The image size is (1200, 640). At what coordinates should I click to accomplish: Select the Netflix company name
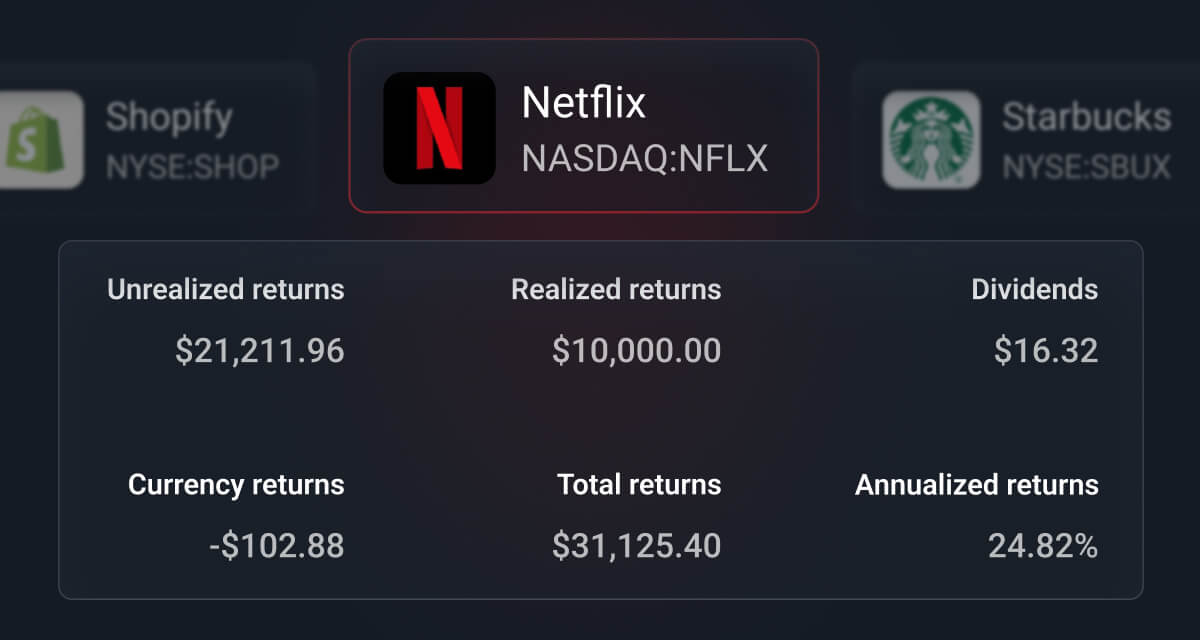584,103
